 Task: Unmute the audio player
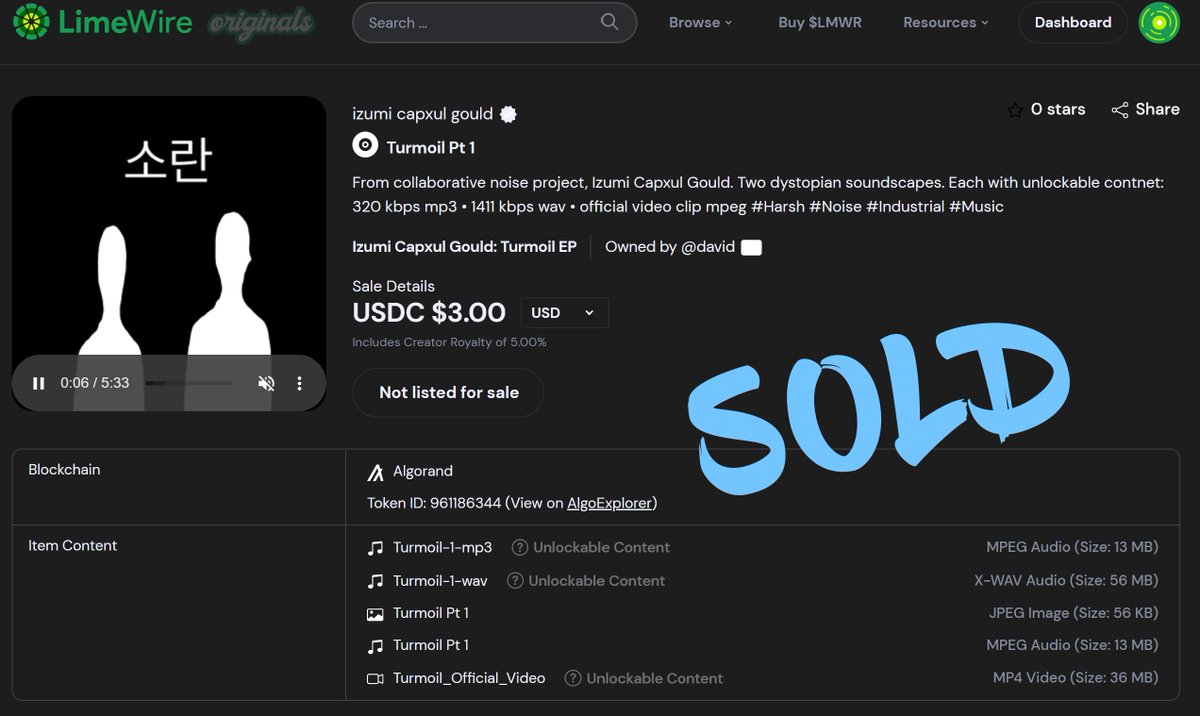click(266, 383)
